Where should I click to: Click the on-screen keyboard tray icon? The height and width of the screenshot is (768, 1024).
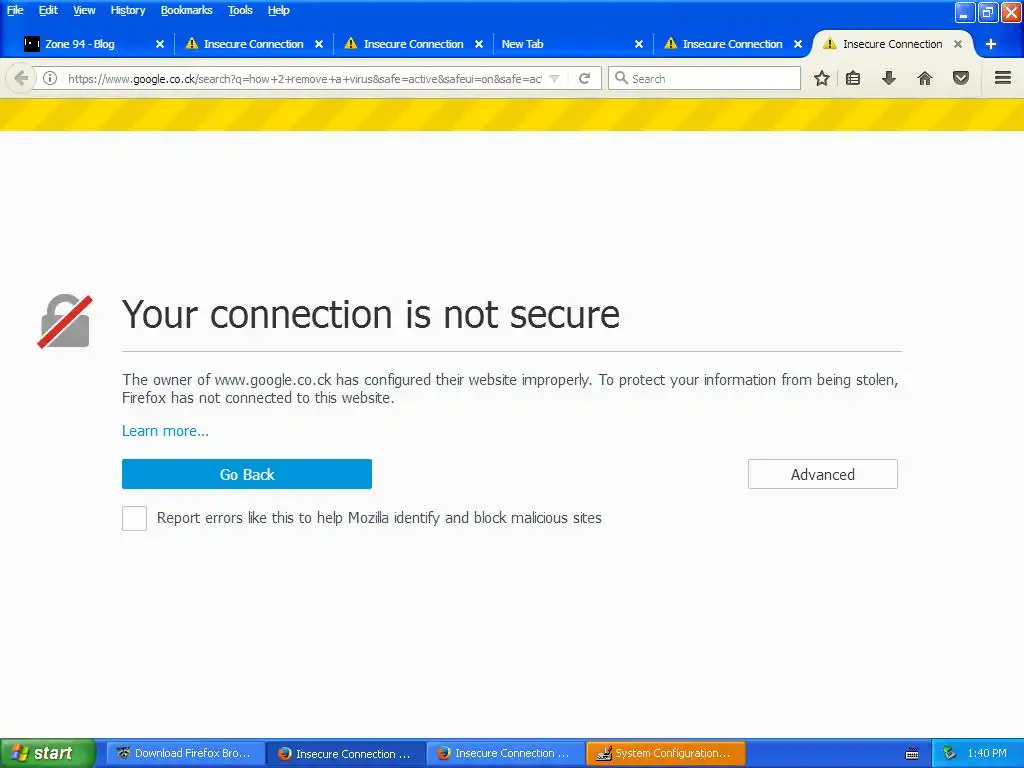pyautogui.click(x=912, y=754)
